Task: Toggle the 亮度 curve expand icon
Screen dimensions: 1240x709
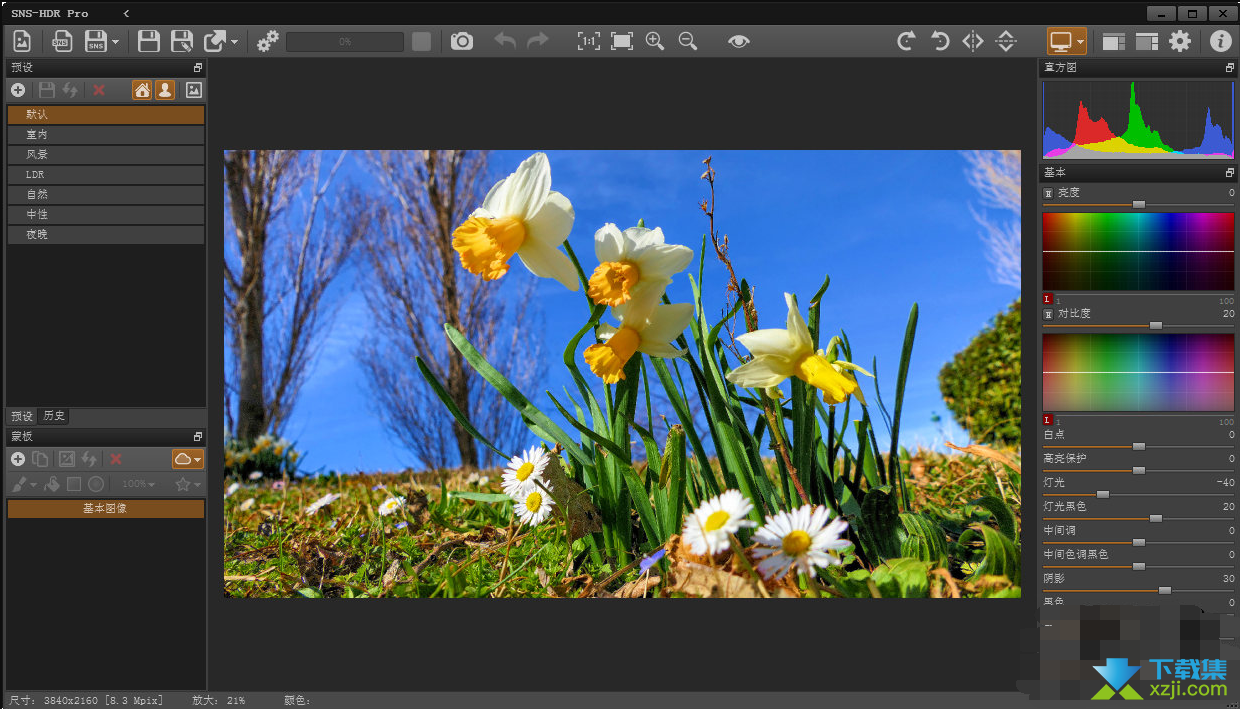Action: pos(1048,193)
